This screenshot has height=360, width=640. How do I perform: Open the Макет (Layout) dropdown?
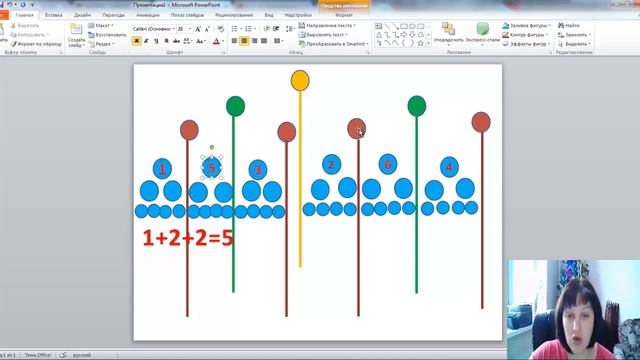point(101,25)
